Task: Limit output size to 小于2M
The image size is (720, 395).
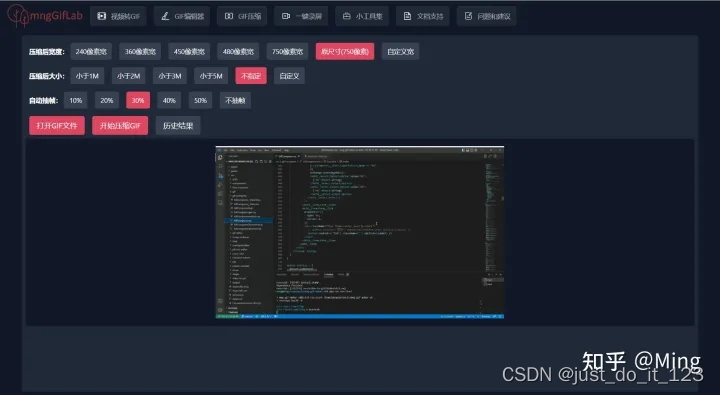Action: point(129,76)
